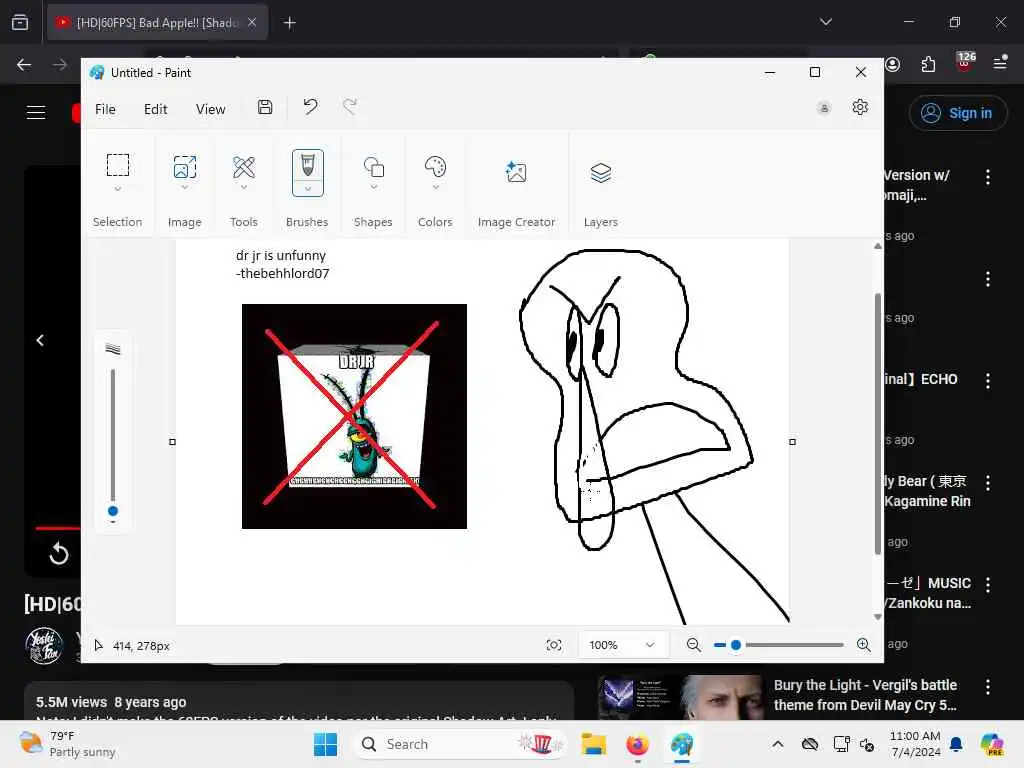
Task: Open the File menu
Action: 105,109
